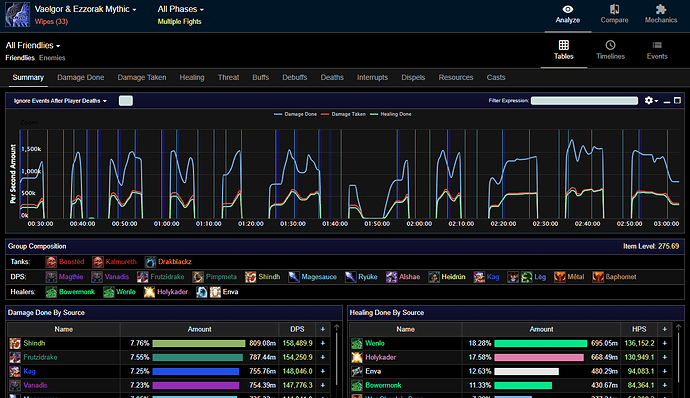This screenshot has width=690, height=398.
Task: Open the Summary tab
Action: coord(28,77)
